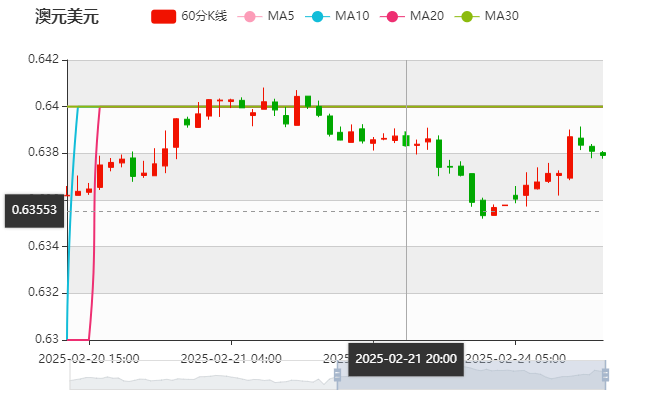This screenshot has width=670, height=400.
Task: Toggle the MA30 legend line
Action: 487,16
